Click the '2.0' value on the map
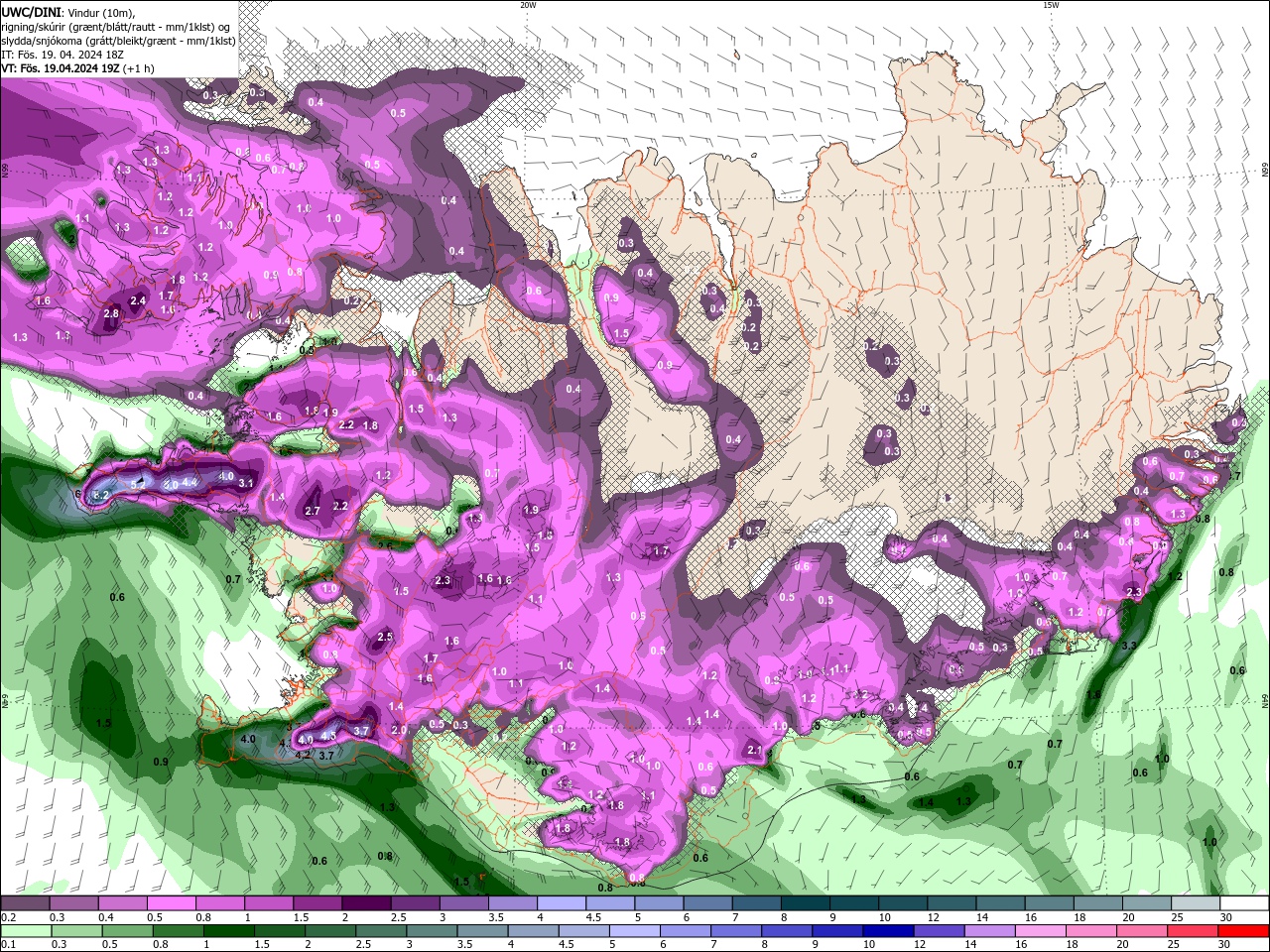The height and width of the screenshot is (952, 1270). point(399,730)
